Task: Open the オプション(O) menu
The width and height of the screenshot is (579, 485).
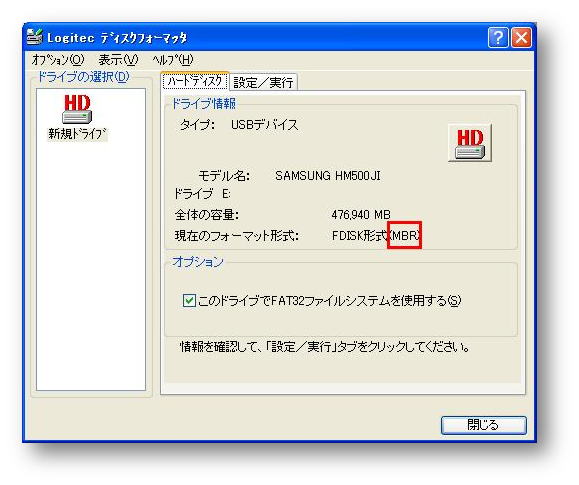Action: (x=58, y=59)
